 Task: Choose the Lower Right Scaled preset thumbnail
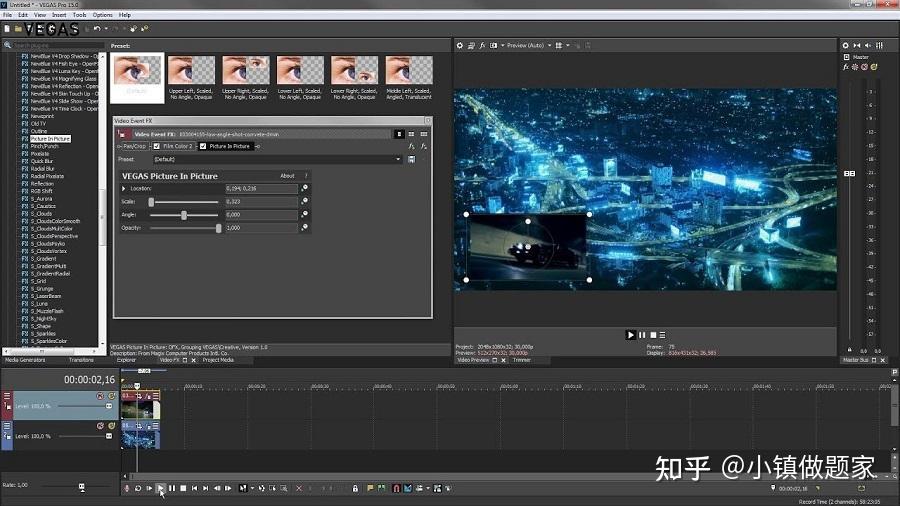[x=354, y=77]
